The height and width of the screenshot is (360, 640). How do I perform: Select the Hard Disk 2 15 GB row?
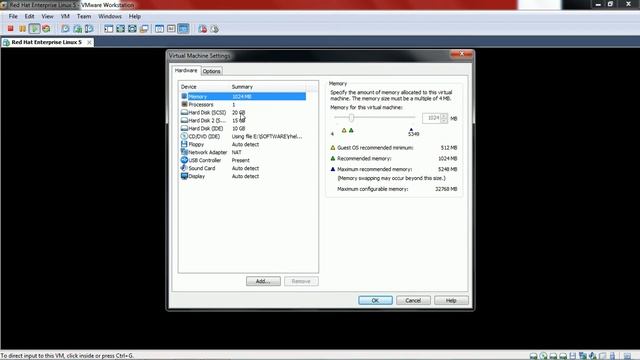pyautogui.click(x=243, y=120)
